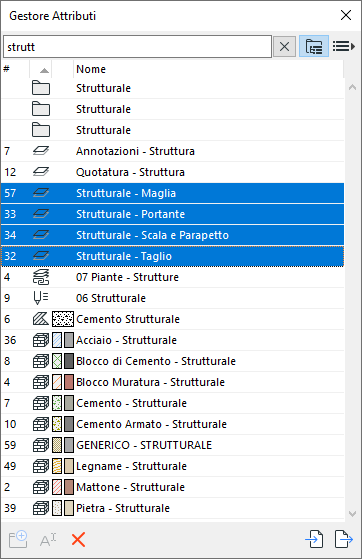Click scrollbar up arrow

352,87
